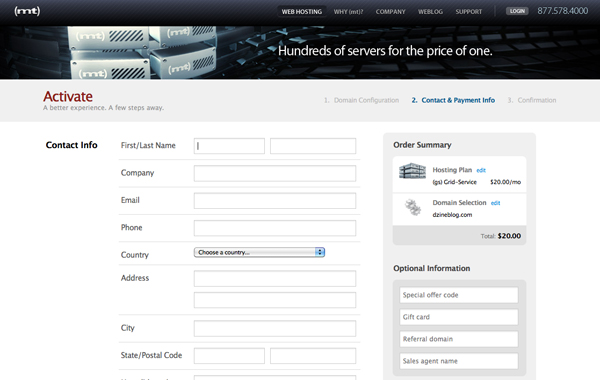Click the server boxes banner image
Screen dimensions: 600x380
(x=142, y=52)
